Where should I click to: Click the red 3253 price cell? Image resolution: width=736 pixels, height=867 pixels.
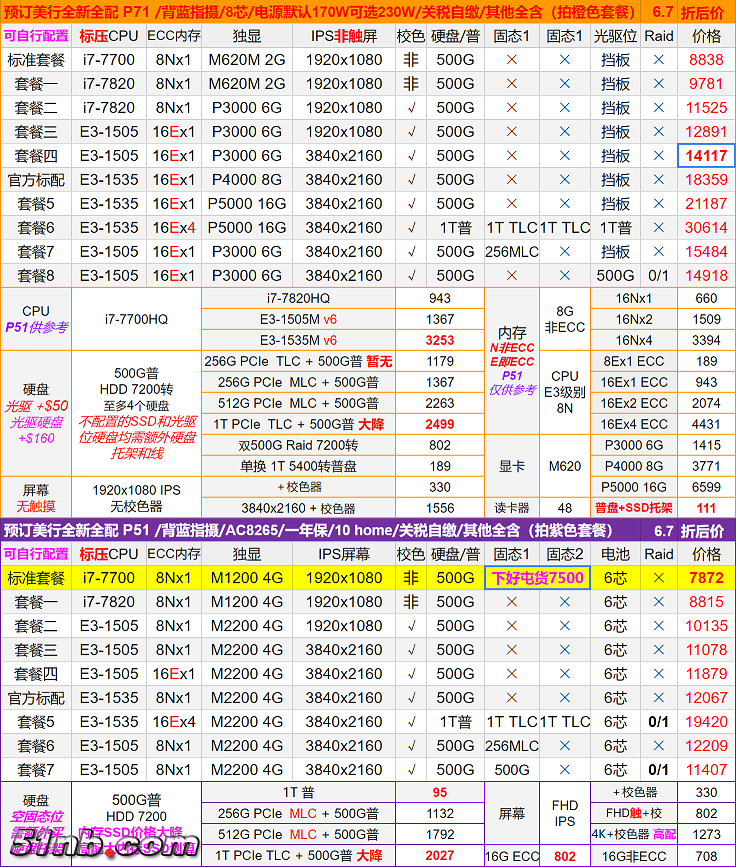pyautogui.click(x=439, y=339)
